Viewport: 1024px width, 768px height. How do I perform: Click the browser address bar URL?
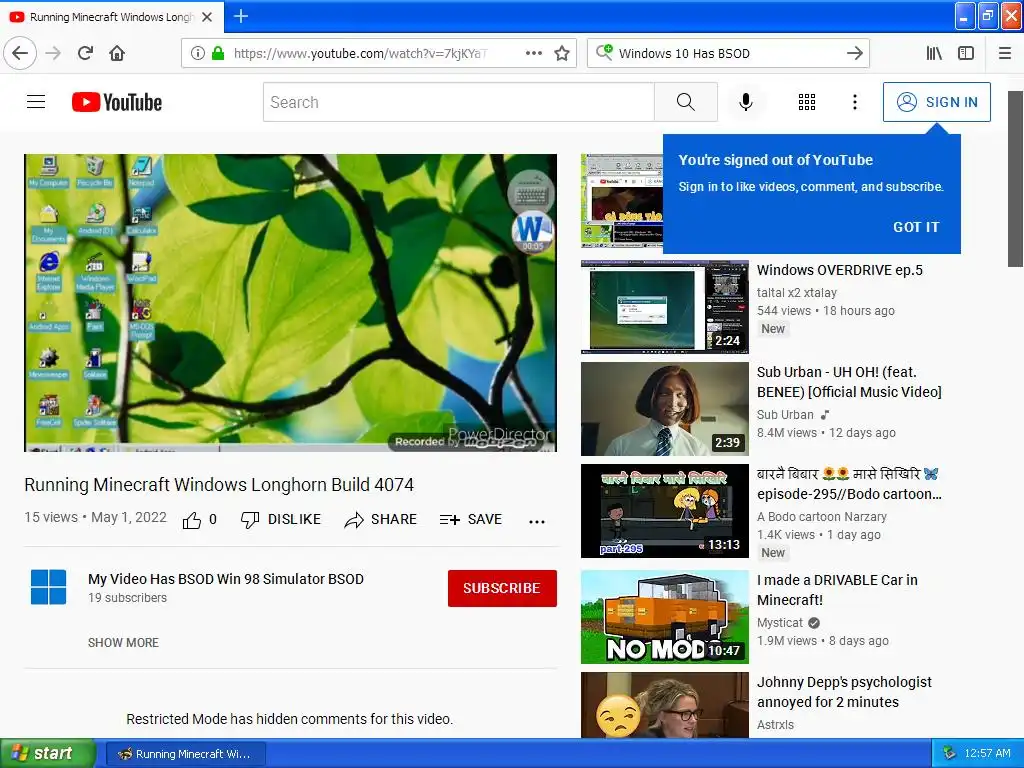point(360,54)
